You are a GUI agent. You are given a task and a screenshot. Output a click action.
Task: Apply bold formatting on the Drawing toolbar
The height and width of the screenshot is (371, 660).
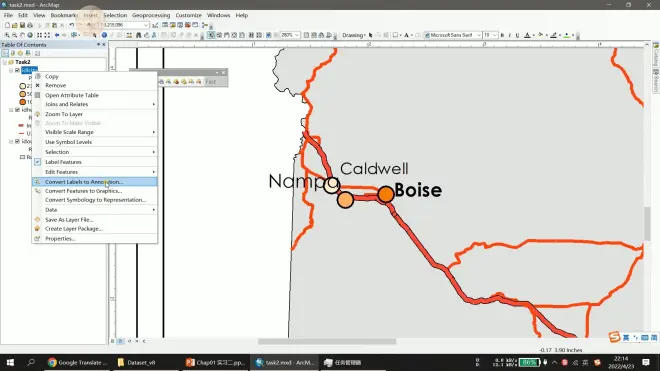502,35
